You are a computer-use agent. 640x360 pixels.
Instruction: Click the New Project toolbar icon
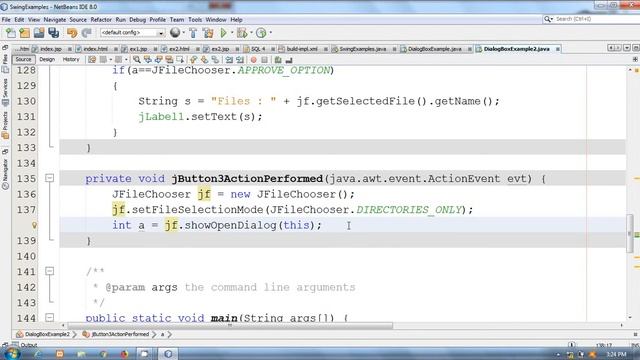(x=24, y=33)
